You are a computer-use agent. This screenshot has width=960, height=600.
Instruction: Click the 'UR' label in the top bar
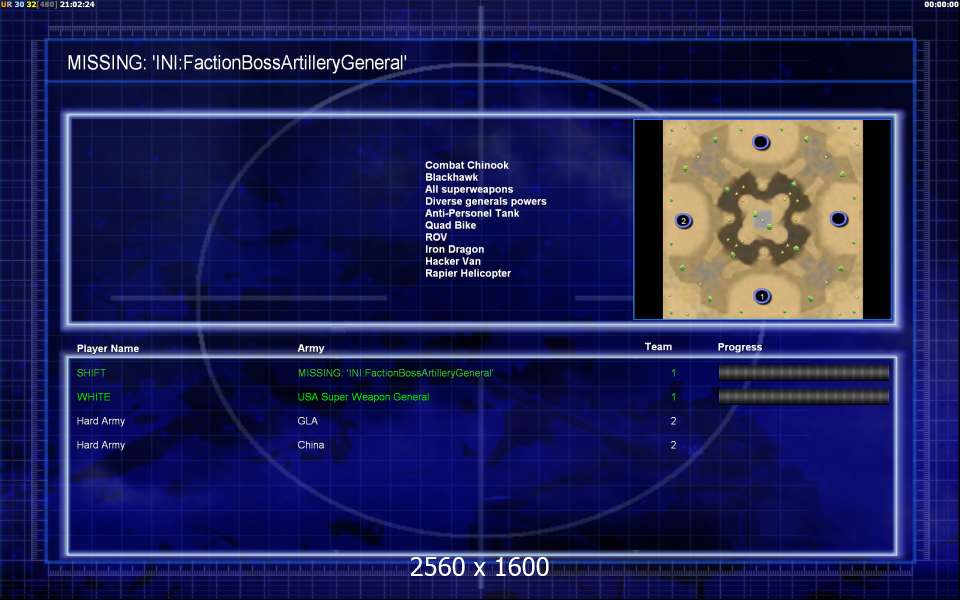[x=6, y=4]
